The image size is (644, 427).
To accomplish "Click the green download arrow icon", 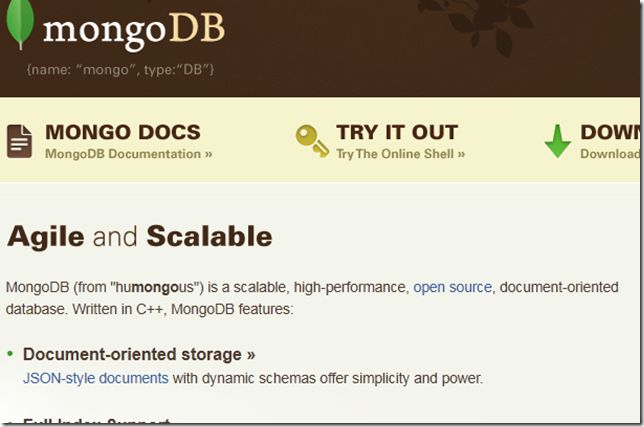I will coord(557,141).
